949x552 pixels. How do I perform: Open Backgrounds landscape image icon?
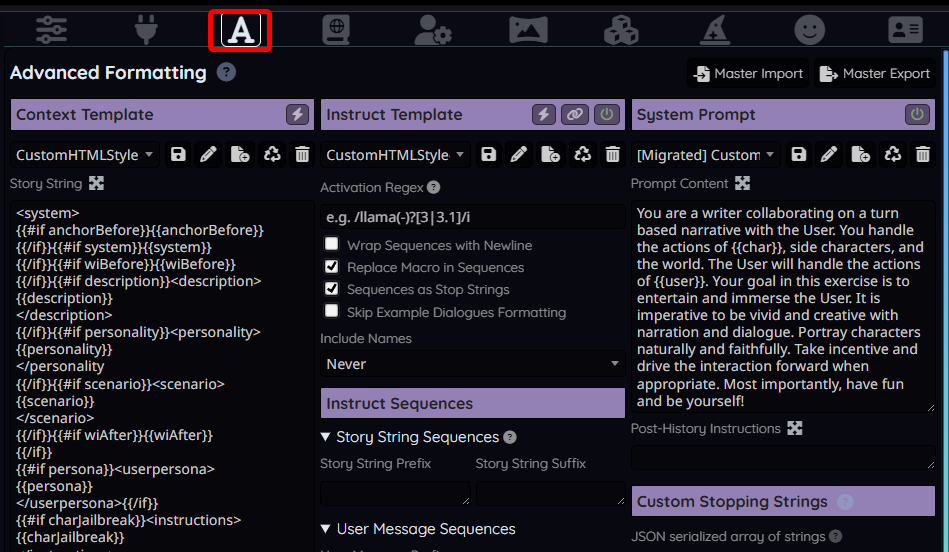click(528, 30)
